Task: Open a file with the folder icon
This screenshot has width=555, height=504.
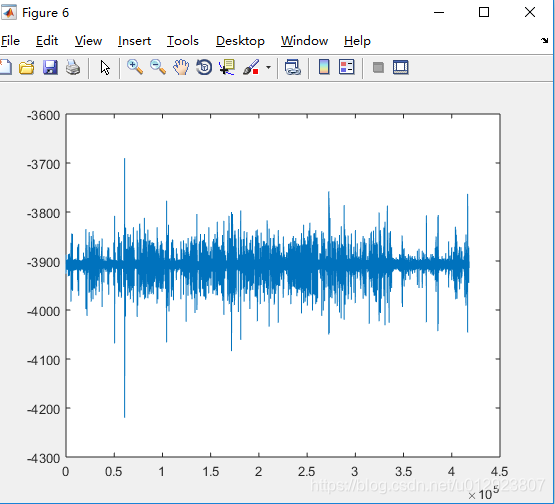Action: pyautogui.click(x=27, y=67)
